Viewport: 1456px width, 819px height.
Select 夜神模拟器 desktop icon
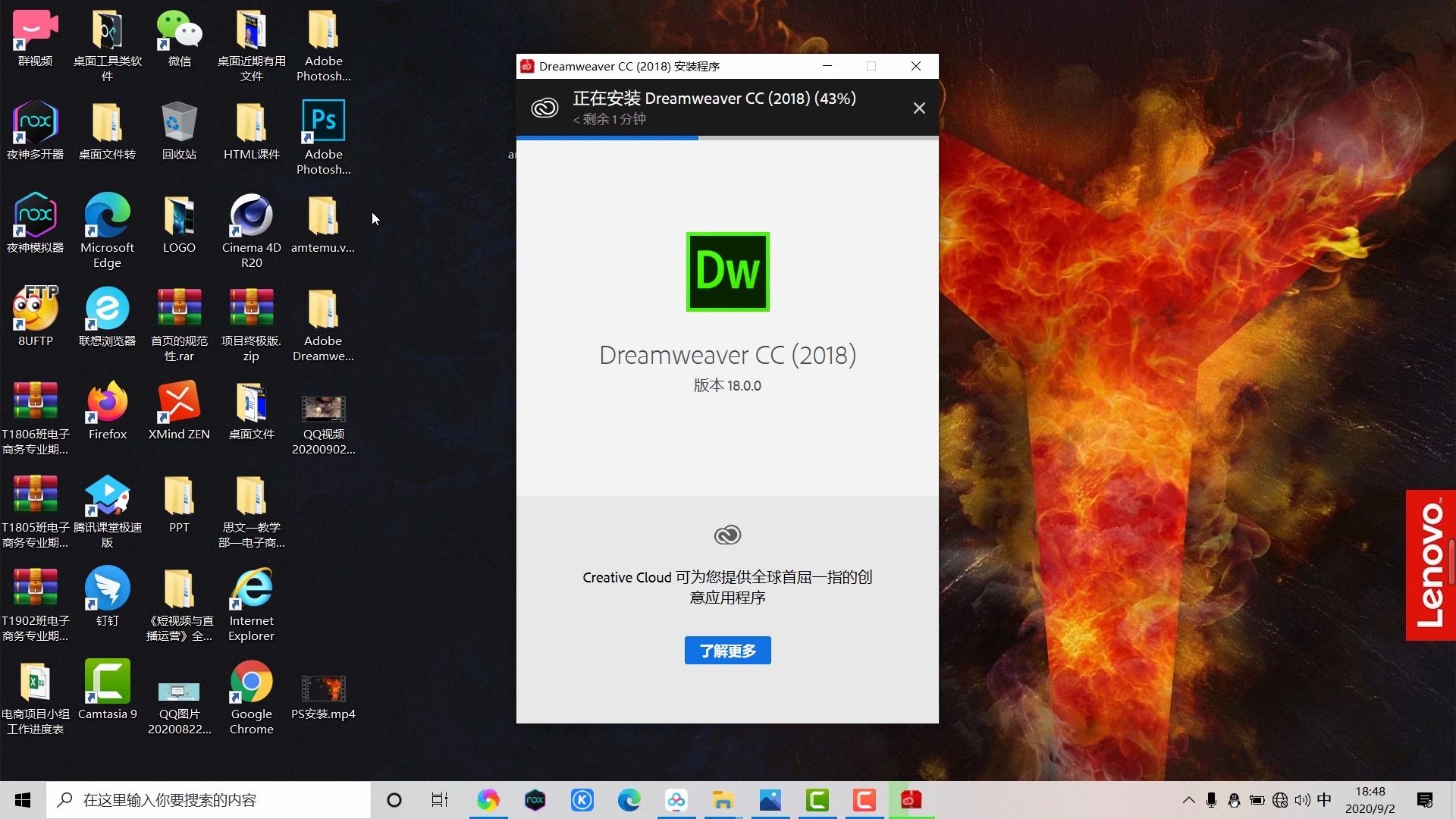point(35,224)
